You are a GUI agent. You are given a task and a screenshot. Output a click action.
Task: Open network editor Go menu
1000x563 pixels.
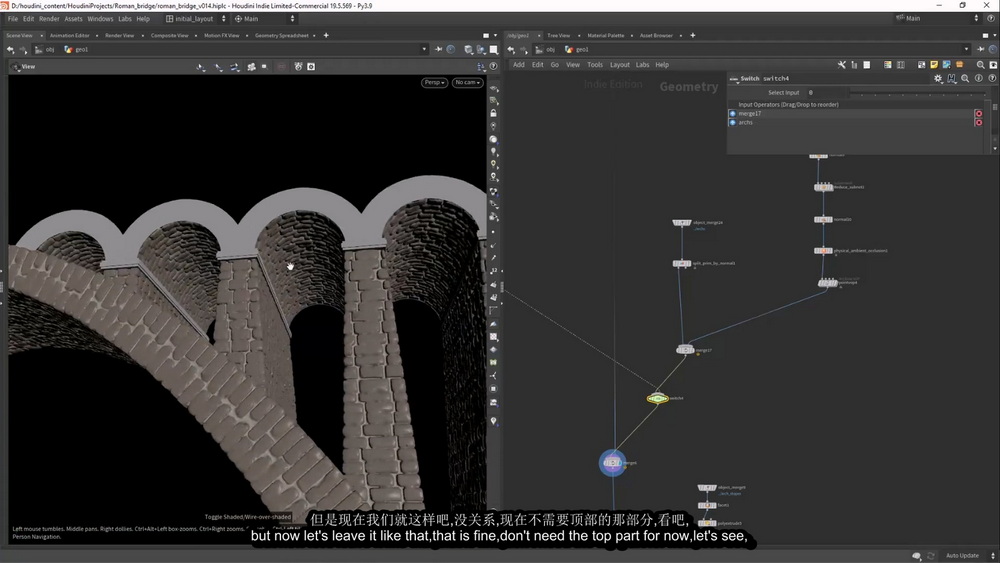tap(554, 64)
